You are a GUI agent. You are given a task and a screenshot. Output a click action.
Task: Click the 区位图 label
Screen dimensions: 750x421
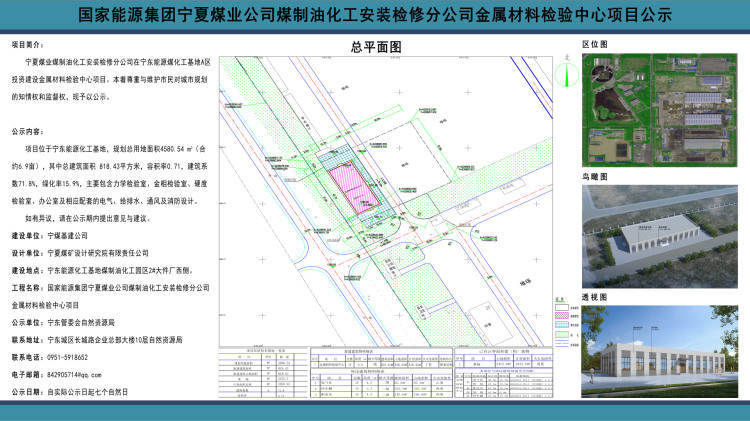pos(596,46)
